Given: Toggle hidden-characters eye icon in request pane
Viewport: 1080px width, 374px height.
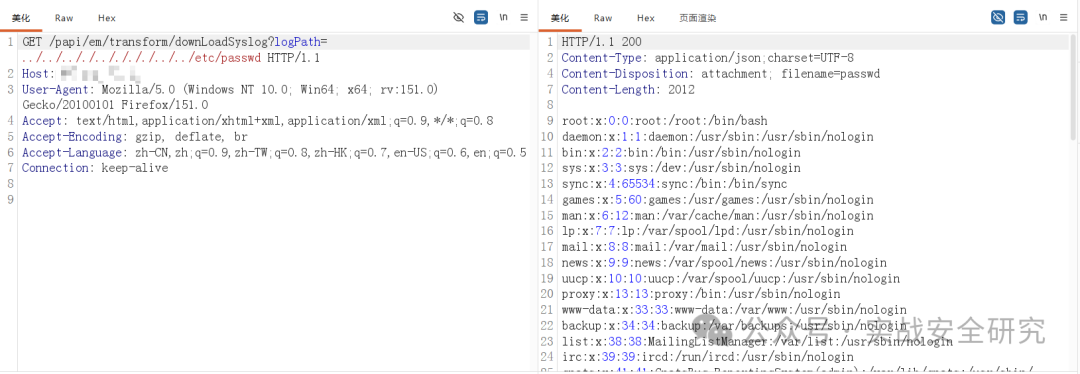Looking at the screenshot, I should click(x=458, y=17).
